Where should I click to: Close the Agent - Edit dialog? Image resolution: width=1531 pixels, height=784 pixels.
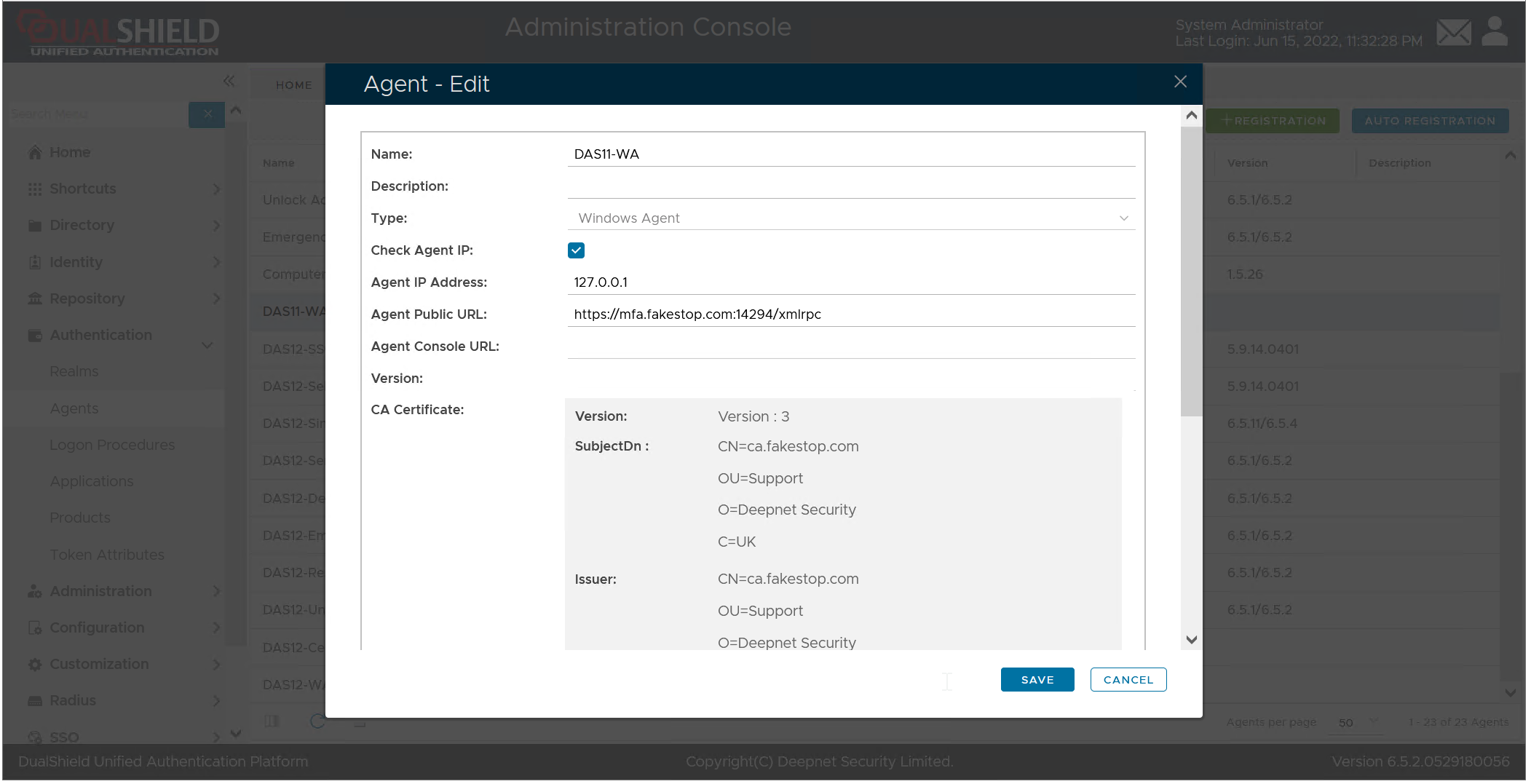(1180, 82)
